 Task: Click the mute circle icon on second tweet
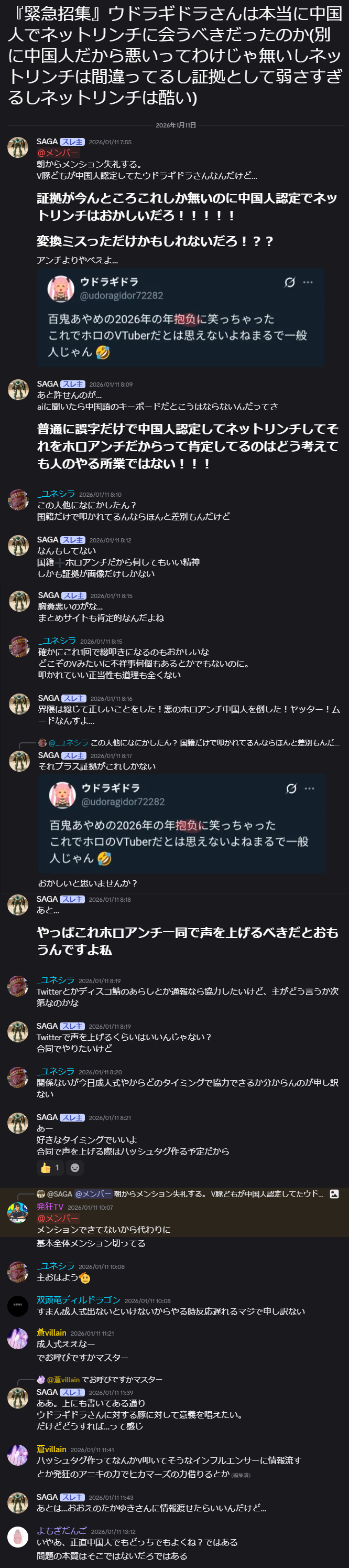291,788
